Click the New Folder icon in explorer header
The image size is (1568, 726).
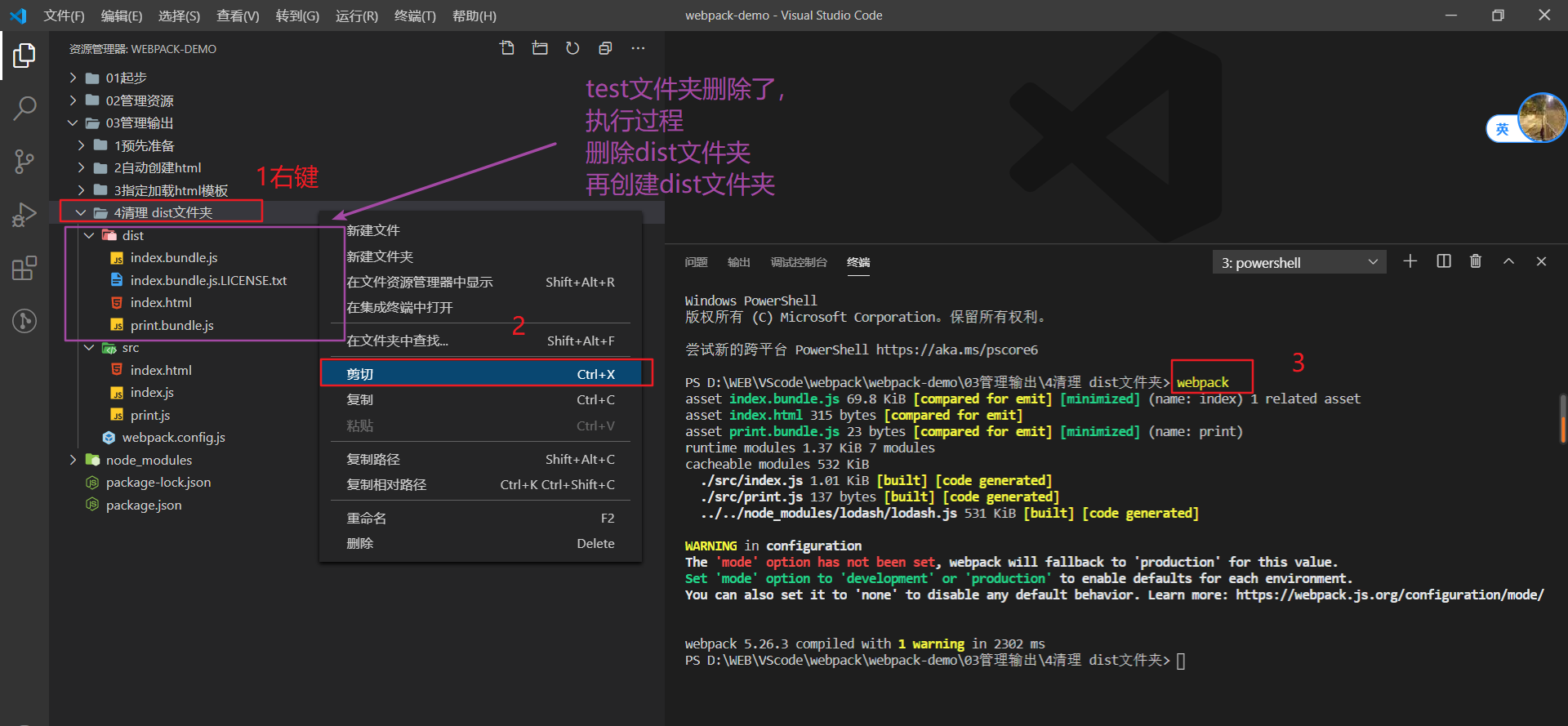click(x=540, y=48)
